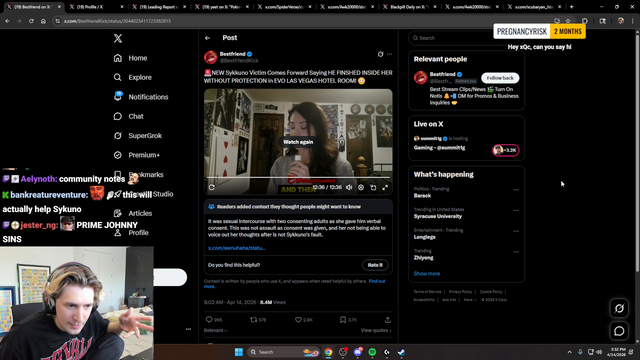Click Follow back for Bestfriend
This screenshot has width=640, height=360.
[x=500, y=78]
